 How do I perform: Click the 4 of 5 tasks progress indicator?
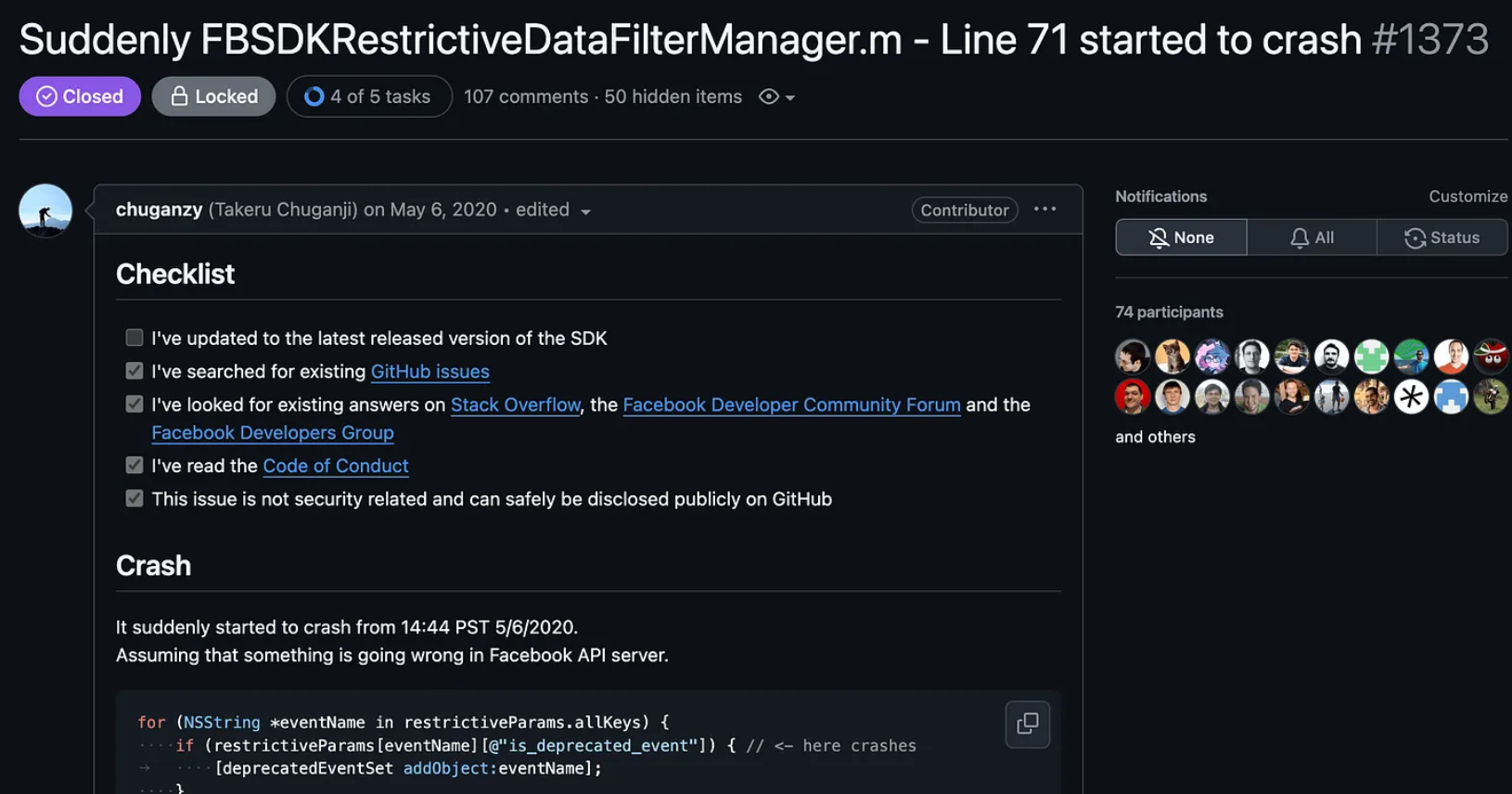click(x=369, y=96)
